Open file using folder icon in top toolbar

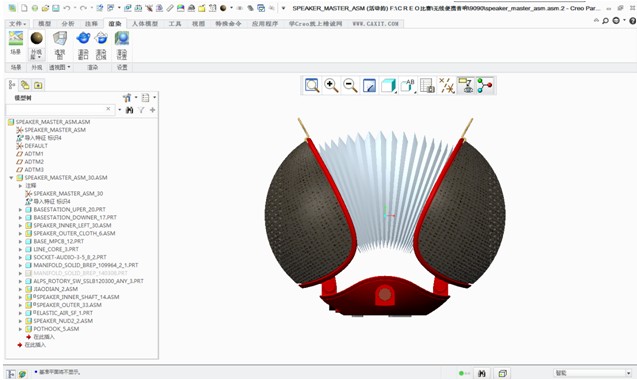point(45,8)
